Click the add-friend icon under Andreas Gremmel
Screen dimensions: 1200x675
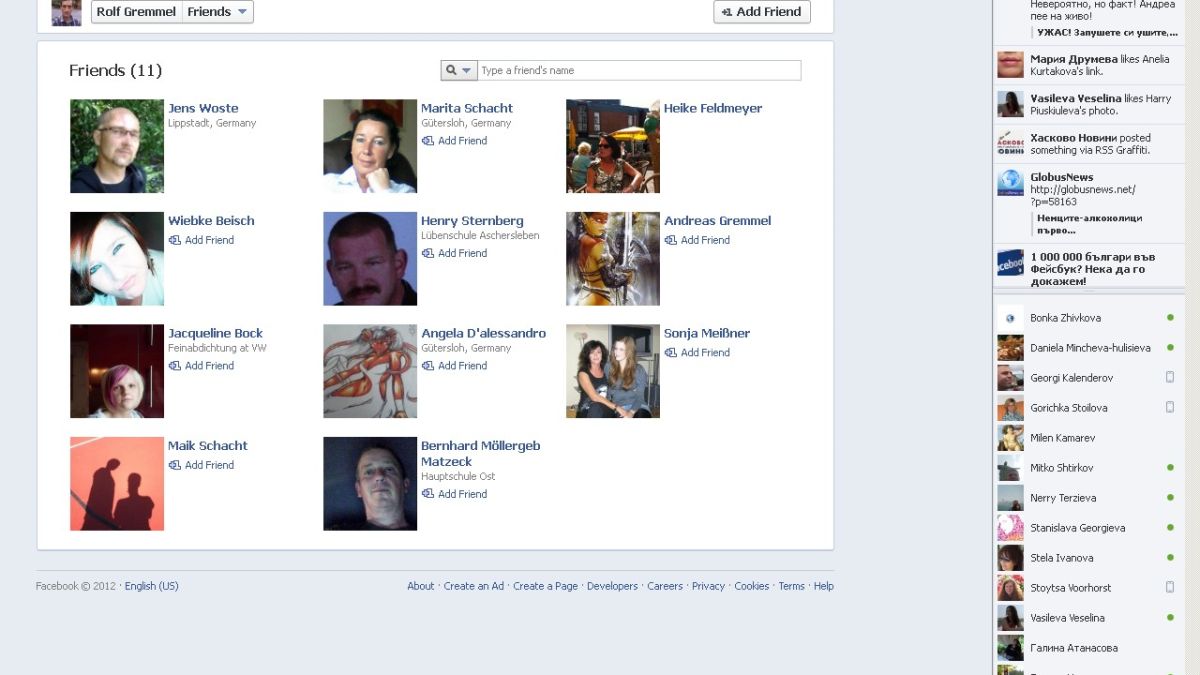point(671,240)
